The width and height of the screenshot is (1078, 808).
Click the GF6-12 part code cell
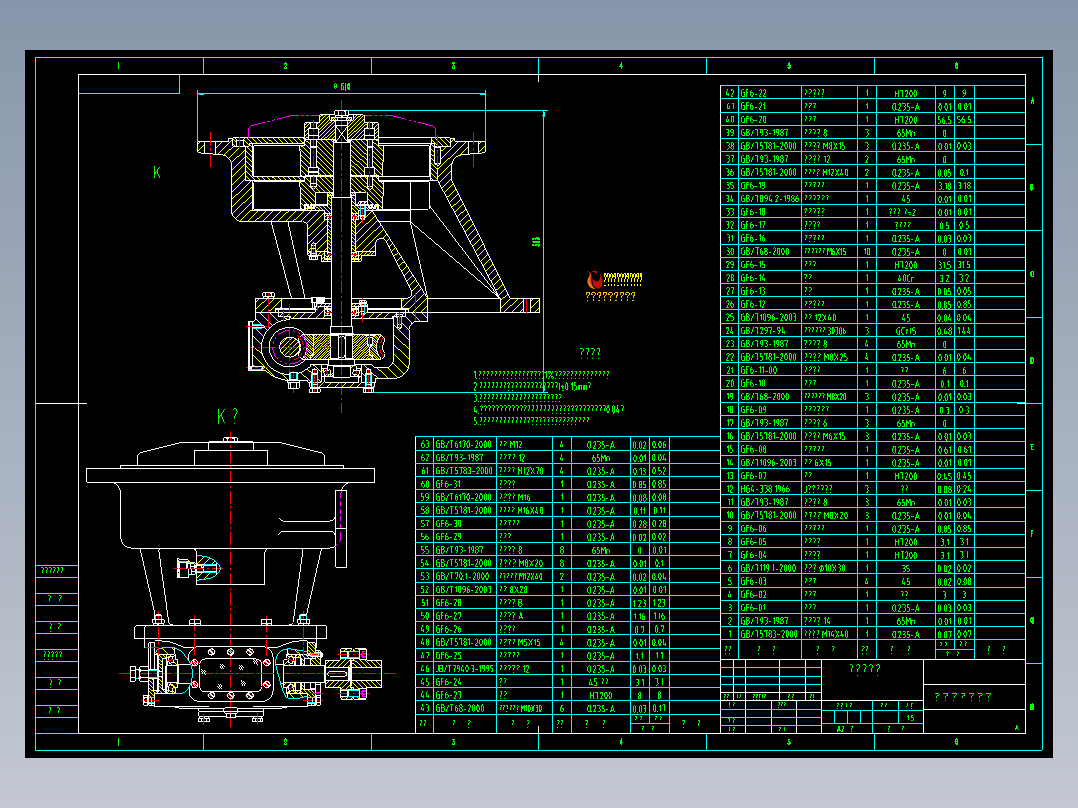[770, 304]
